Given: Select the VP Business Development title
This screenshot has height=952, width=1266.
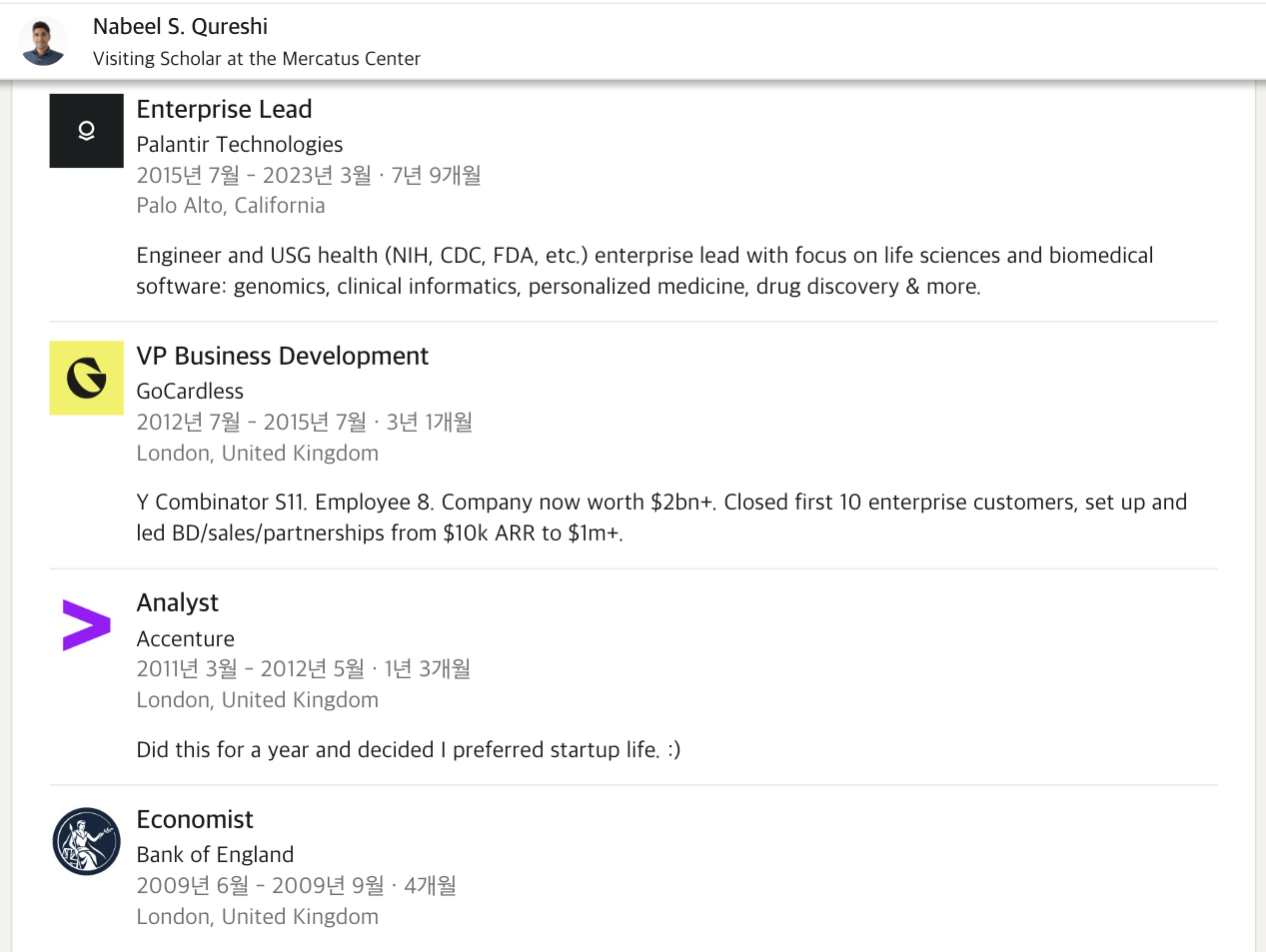Looking at the screenshot, I should 283,356.
